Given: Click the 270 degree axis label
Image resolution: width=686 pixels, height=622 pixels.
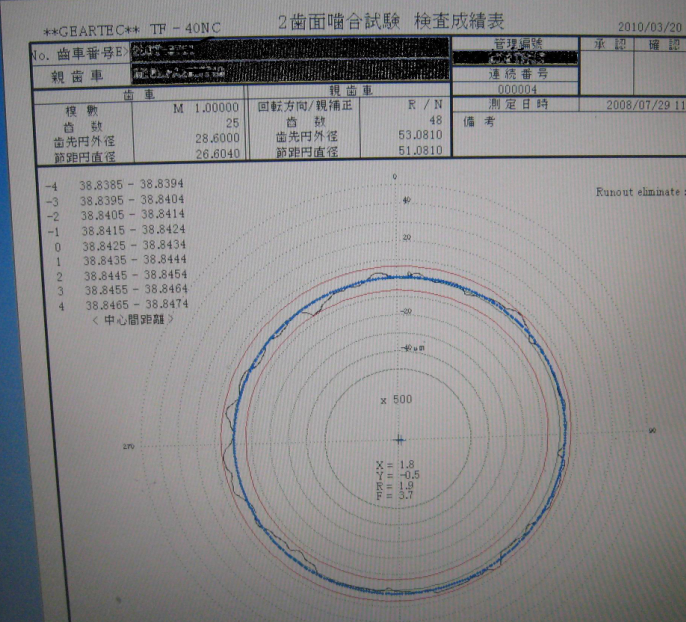Looking at the screenshot, I should coord(128,446).
